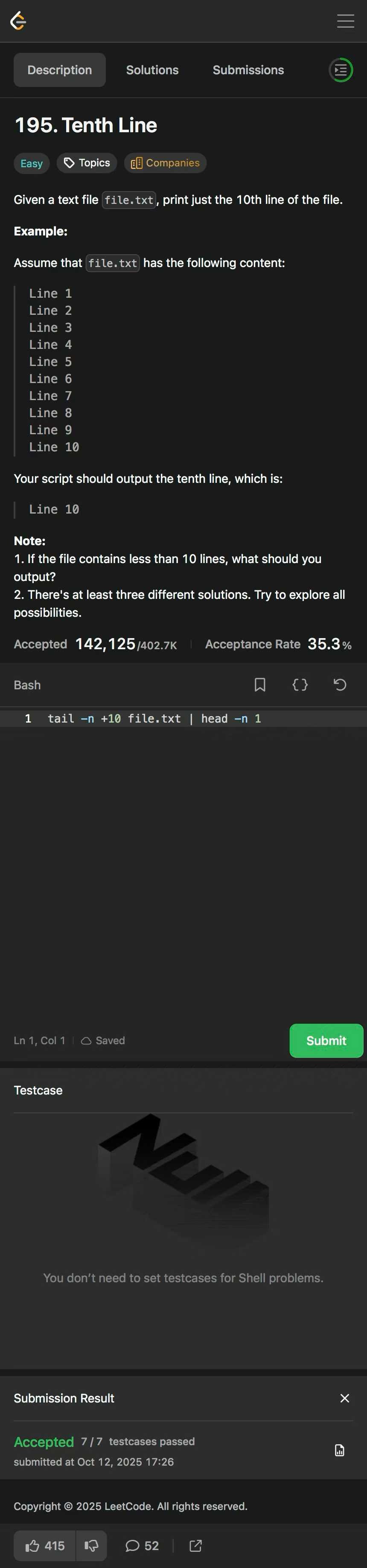The height and width of the screenshot is (1568, 367).
Task: Format code with the braces icon
Action: pos(300,685)
